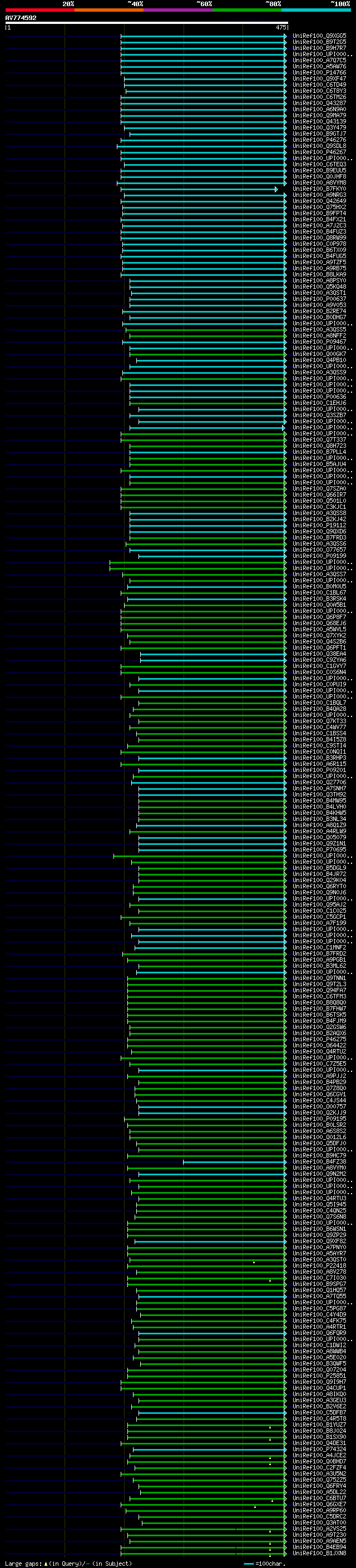Select the UniRef100_P09467 label
Viewport: 356px width, 1568px height.
(x=319, y=342)
